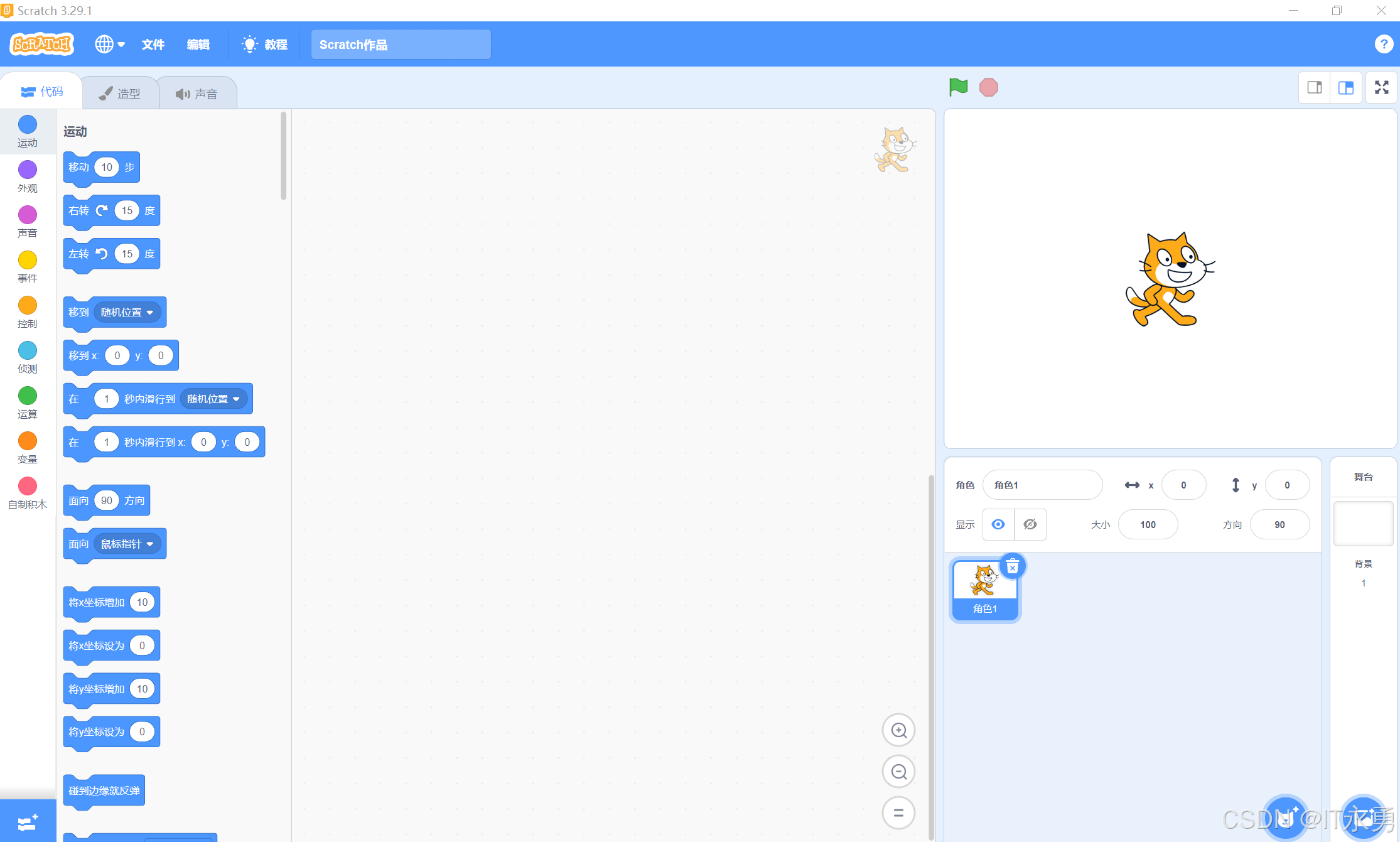This screenshot has height=842, width=1400.
Task: Click the sprite y coordinate field
Action: coord(1287,485)
